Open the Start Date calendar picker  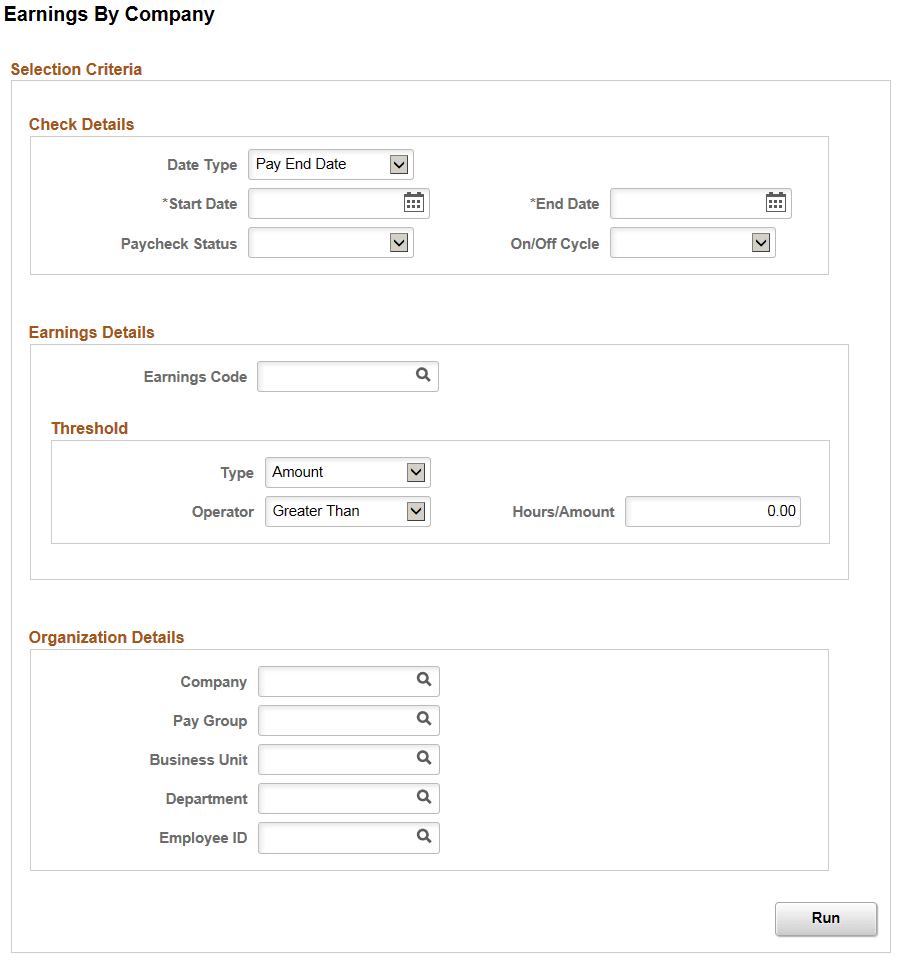pos(414,202)
